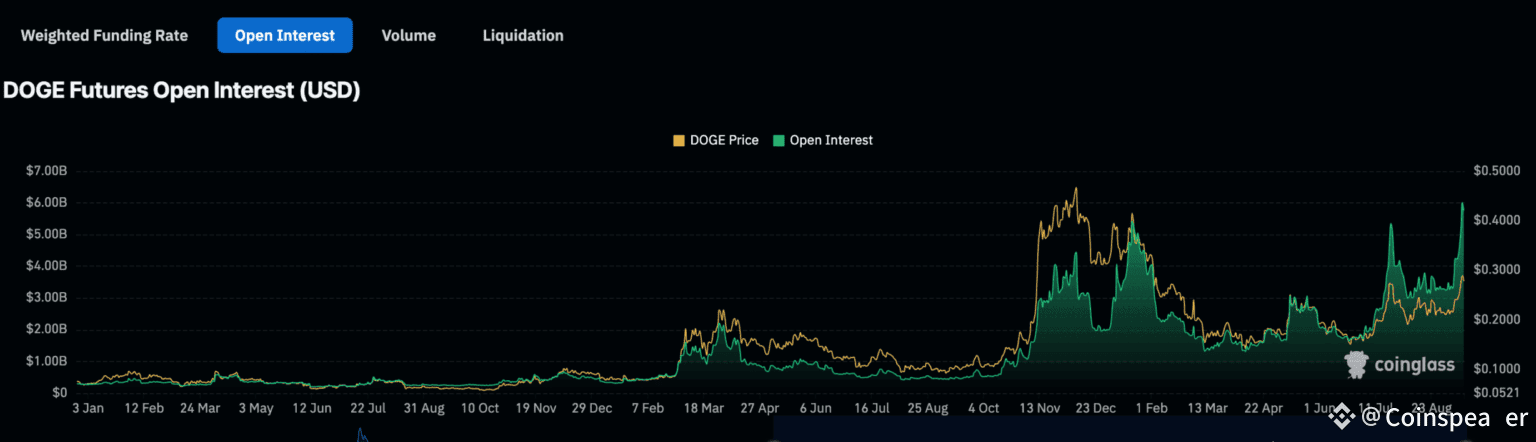Image resolution: width=1536 pixels, height=442 pixels.
Task: Click the 1 Feb date on x-axis
Action: [1153, 409]
